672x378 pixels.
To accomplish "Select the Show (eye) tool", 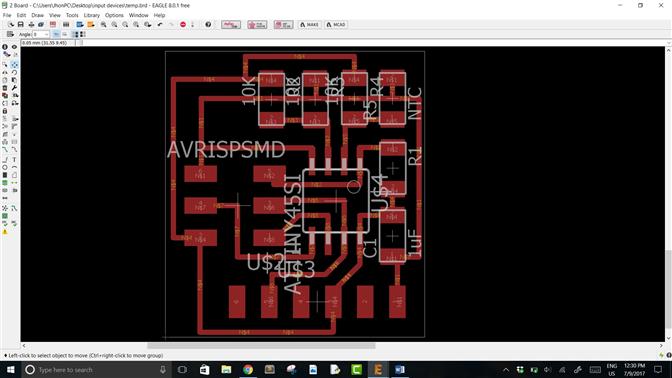I will [x=14, y=47].
